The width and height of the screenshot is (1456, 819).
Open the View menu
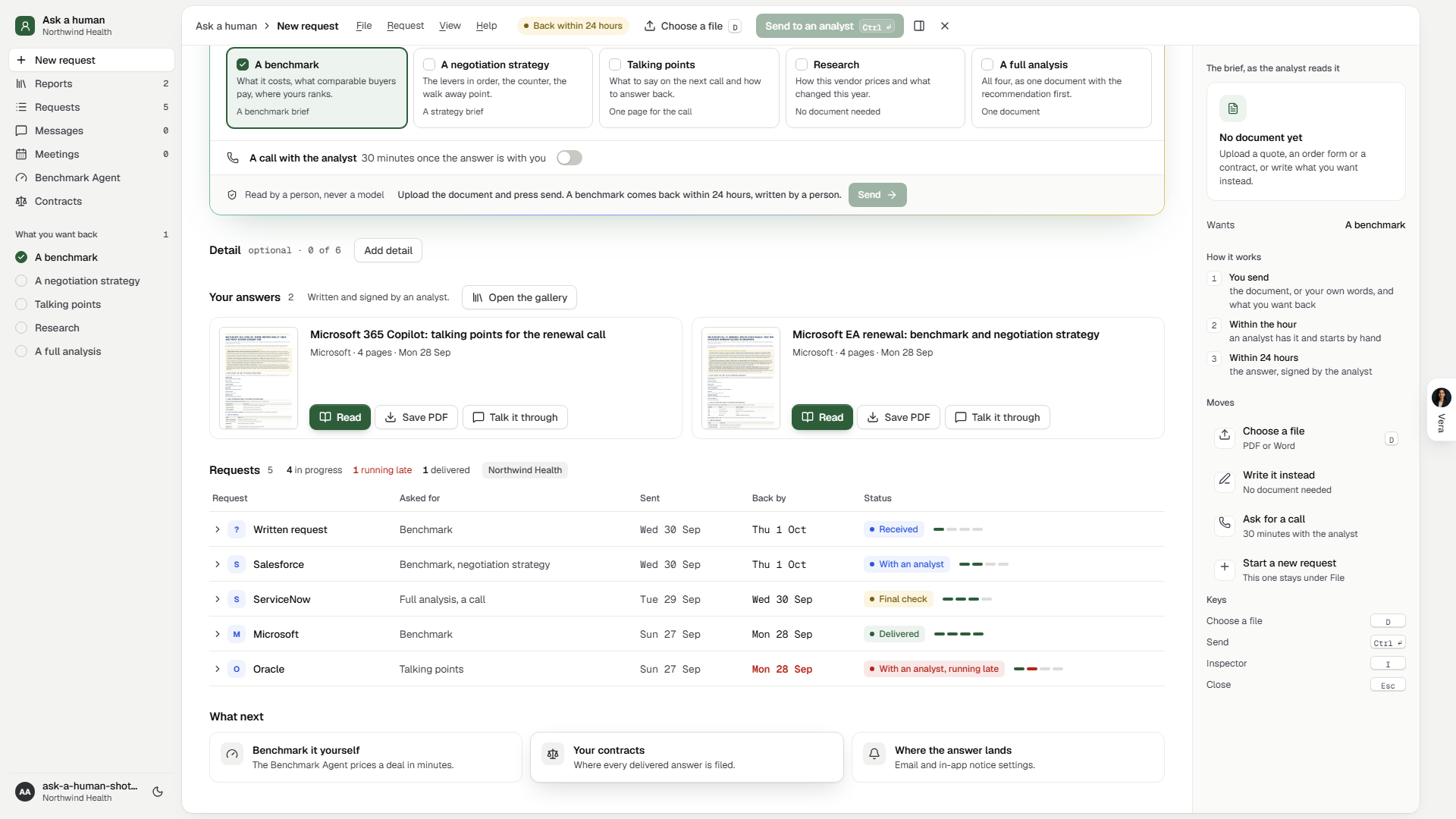tap(450, 26)
